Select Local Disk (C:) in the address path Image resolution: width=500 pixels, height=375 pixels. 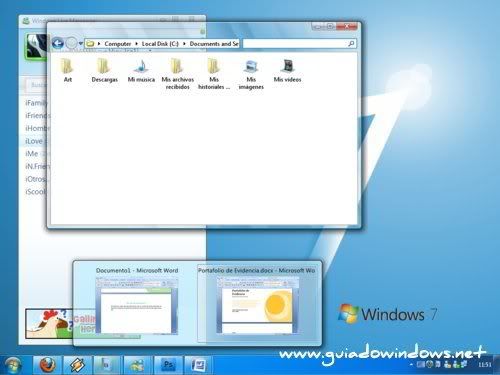pos(160,44)
